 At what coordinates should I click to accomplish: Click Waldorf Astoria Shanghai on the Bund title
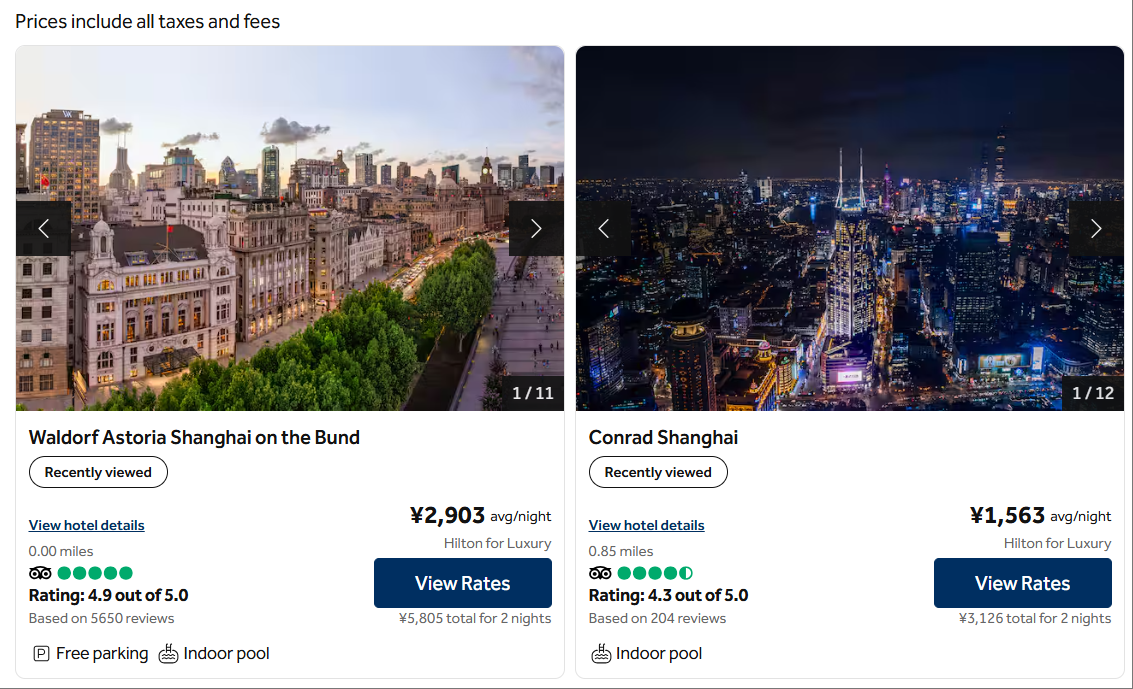coord(194,437)
